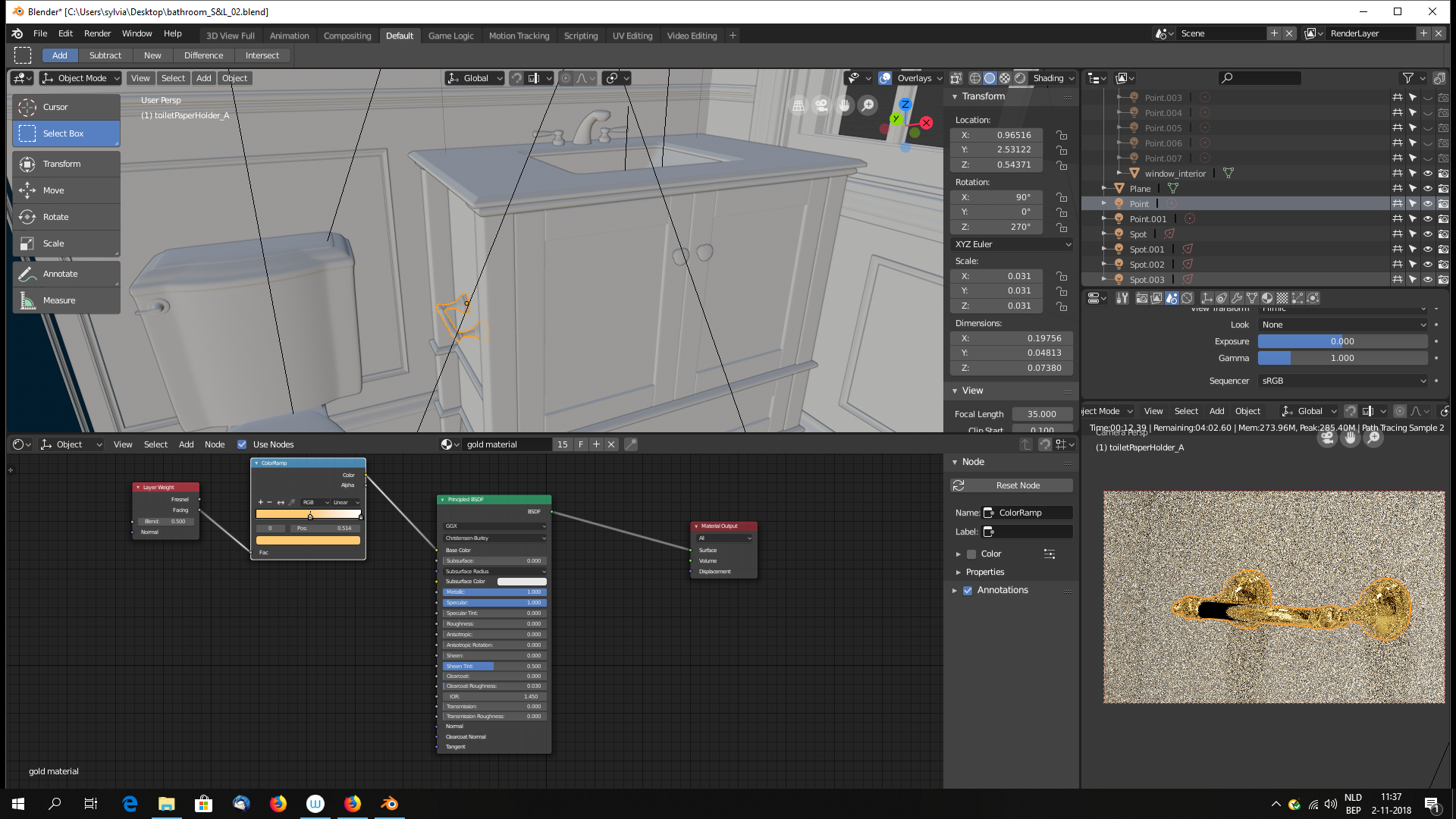Open the Render menu
The width and height of the screenshot is (1456, 819).
(x=97, y=33)
